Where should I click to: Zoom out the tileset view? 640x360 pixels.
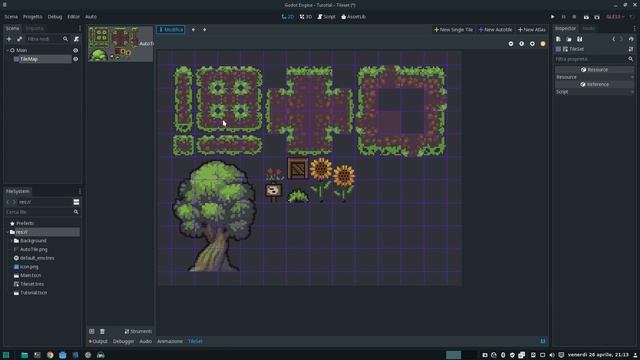[x=511, y=44]
